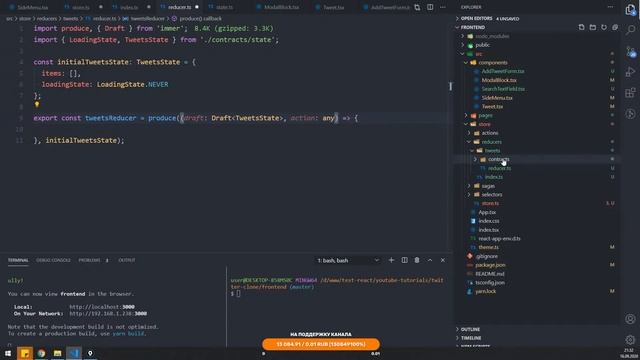The width and height of the screenshot is (640, 360).
Task: Add a new terminal with plus icon
Action: [391, 260]
